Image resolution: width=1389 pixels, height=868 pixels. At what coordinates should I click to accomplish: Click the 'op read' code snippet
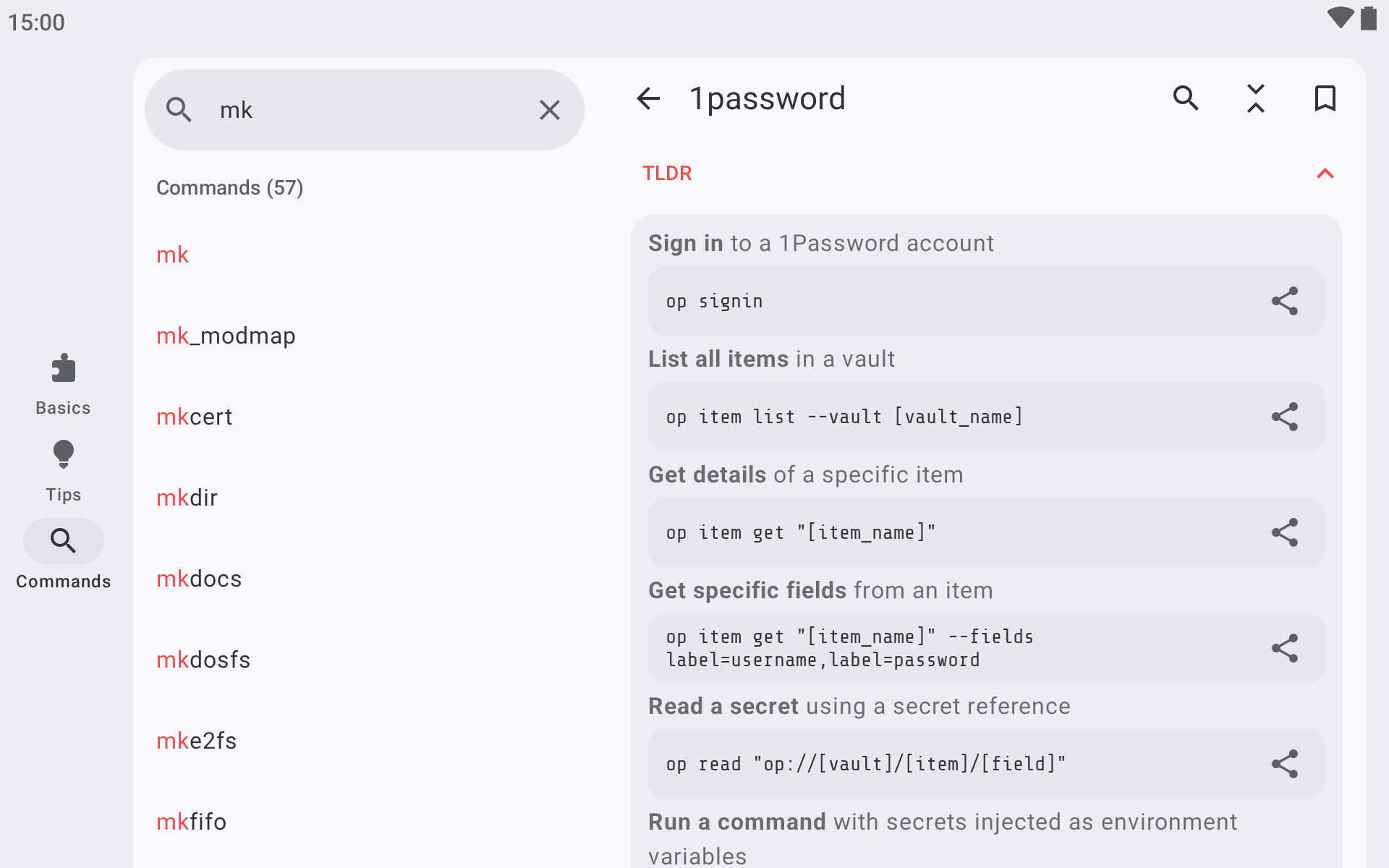866,764
